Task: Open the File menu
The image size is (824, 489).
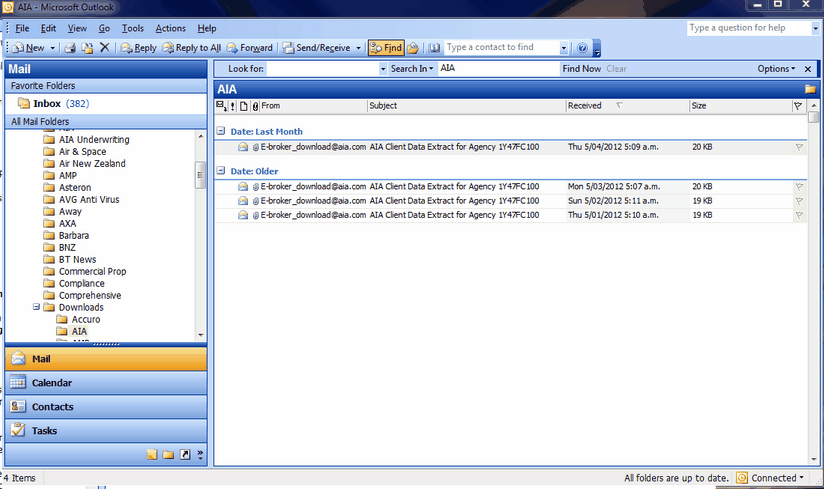Action: coord(22,28)
